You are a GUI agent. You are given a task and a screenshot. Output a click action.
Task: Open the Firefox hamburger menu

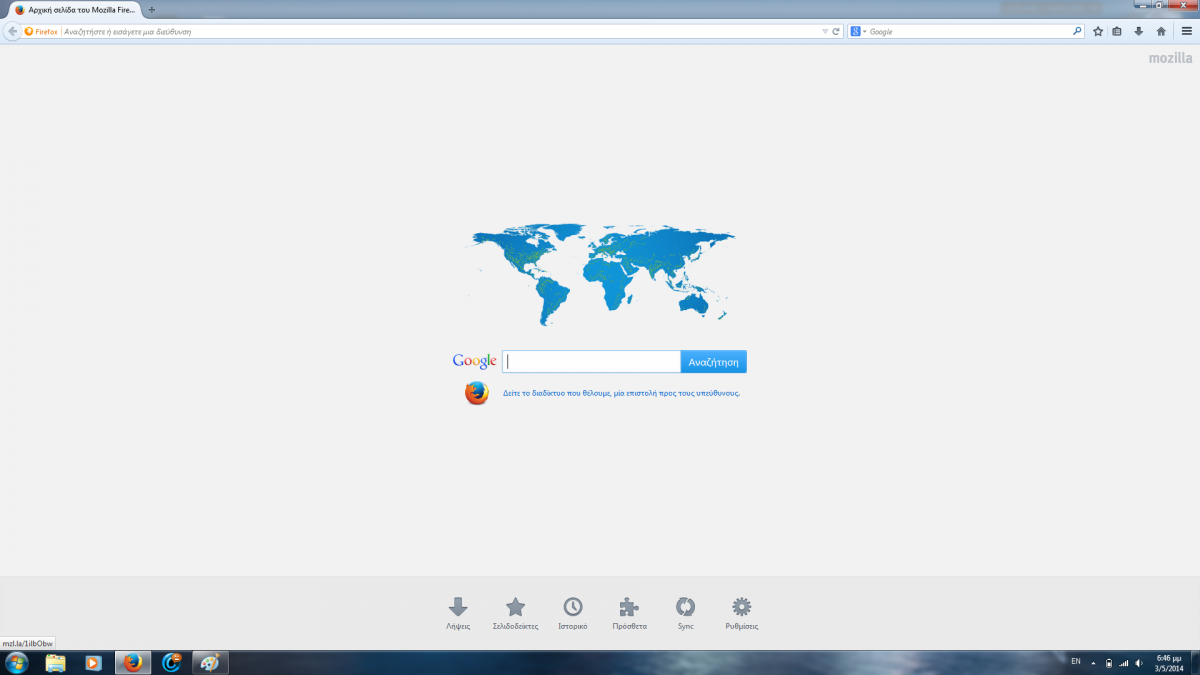pos(1186,31)
